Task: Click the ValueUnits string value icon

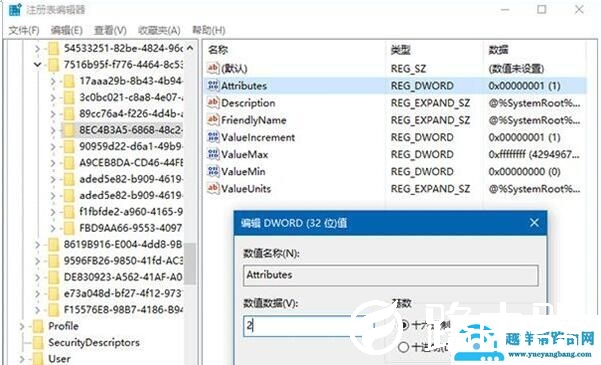Action: click(x=213, y=189)
